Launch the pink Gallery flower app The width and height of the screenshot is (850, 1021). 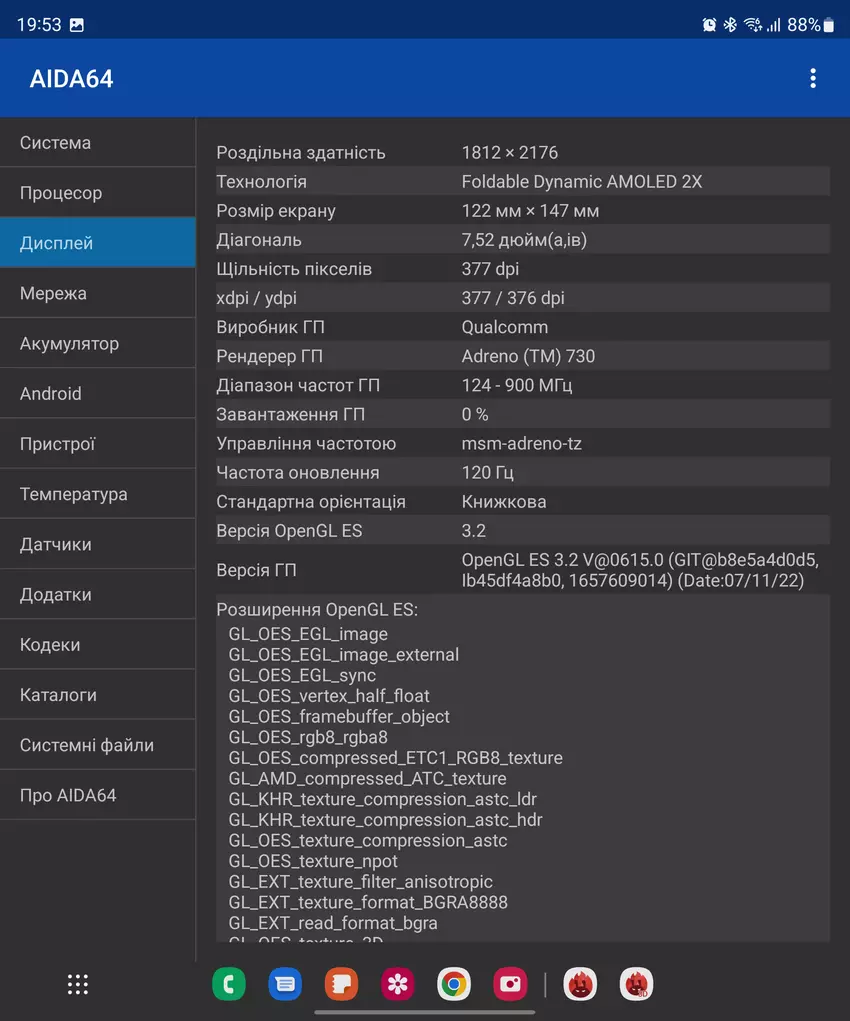(x=398, y=984)
